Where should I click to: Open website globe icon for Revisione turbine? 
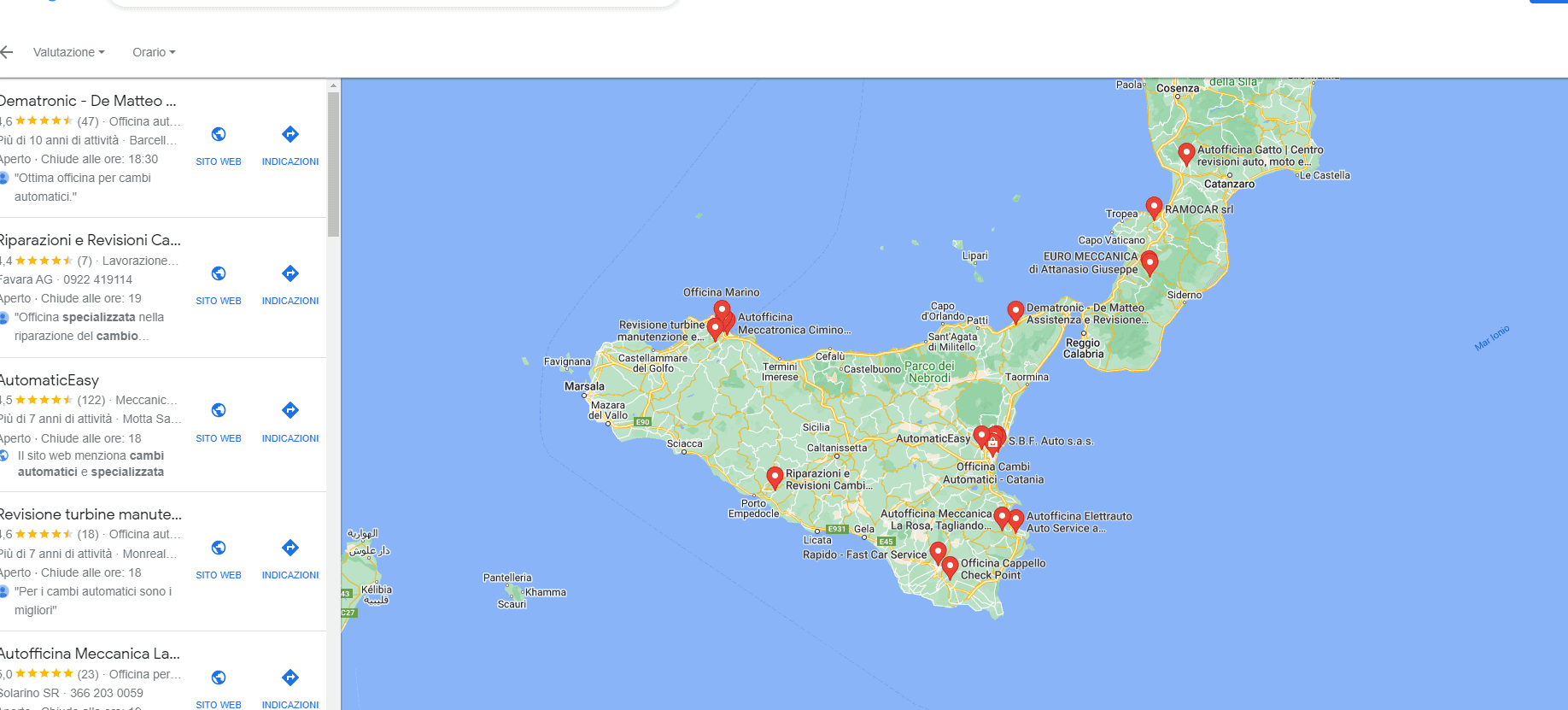tap(219, 548)
